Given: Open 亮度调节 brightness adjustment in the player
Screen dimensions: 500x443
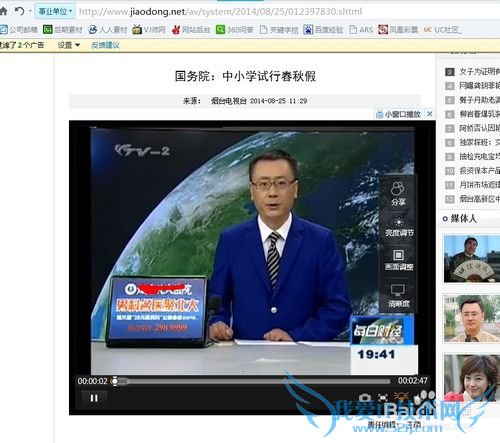Looking at the screenshot, I should (x=399, y=227).
